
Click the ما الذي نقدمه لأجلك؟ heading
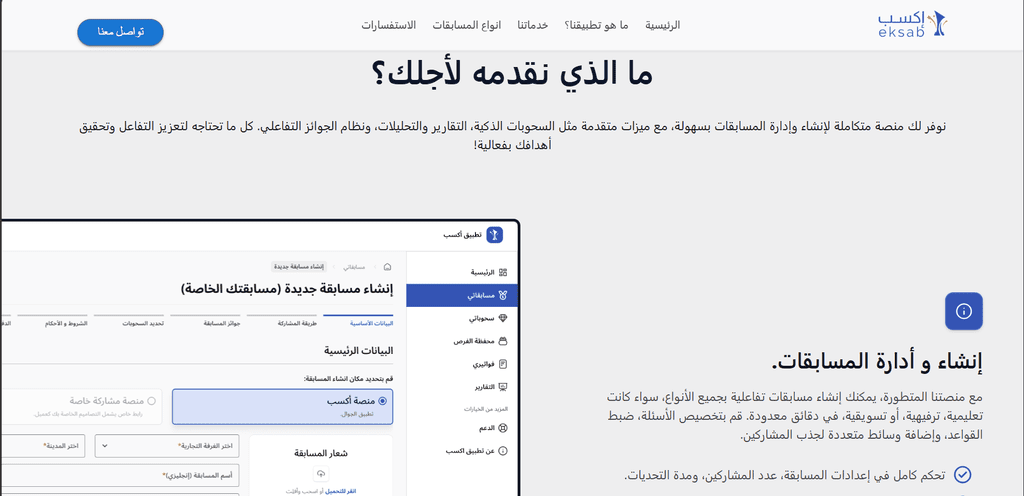coord(511,74)
